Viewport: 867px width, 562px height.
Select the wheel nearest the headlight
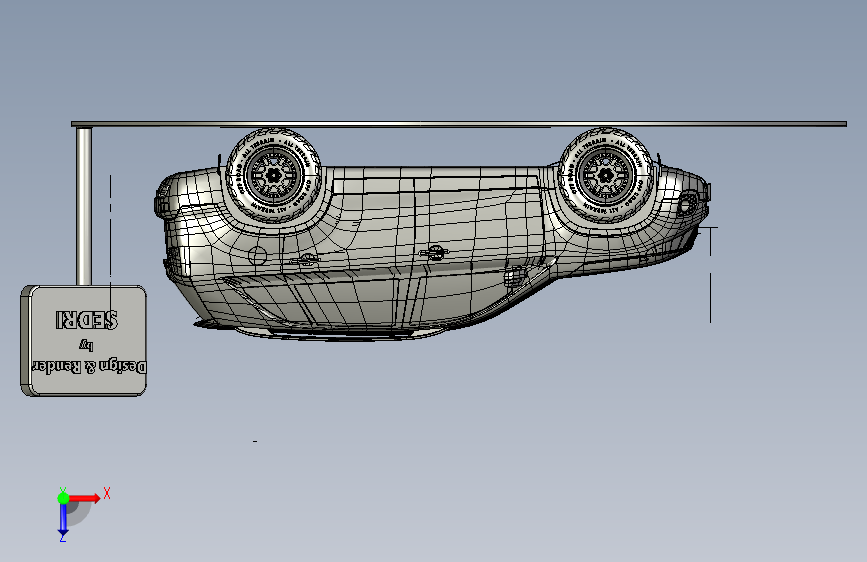[x=606, y=175]
